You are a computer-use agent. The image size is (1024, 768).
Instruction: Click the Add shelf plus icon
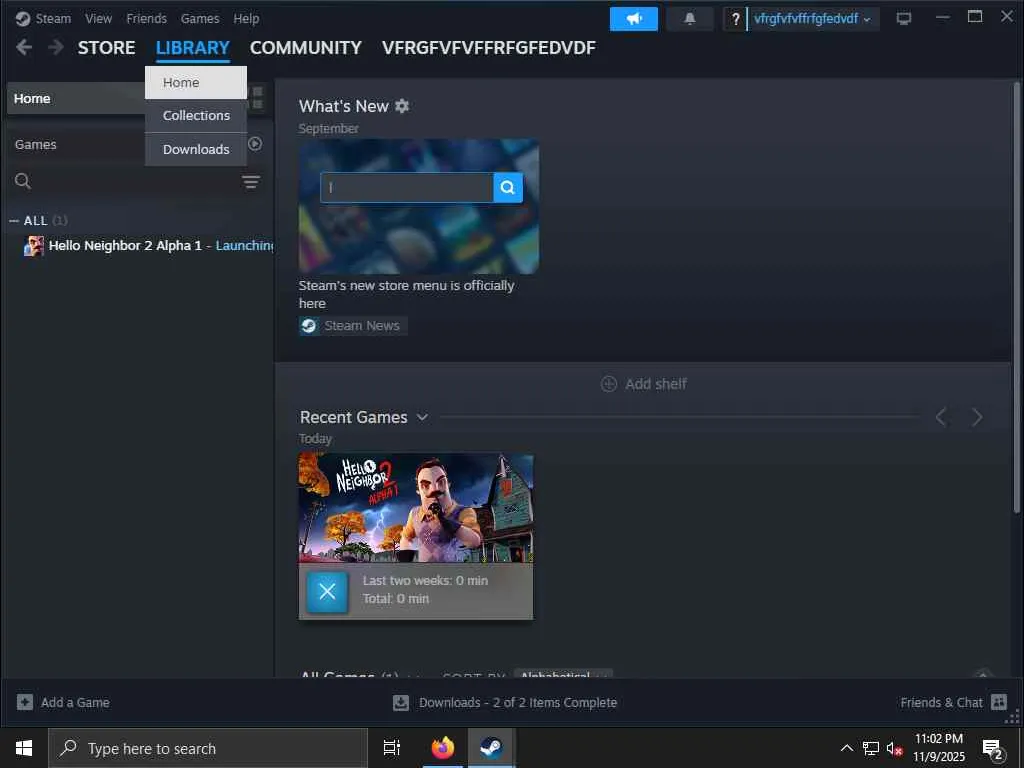[x=609, y=384]
